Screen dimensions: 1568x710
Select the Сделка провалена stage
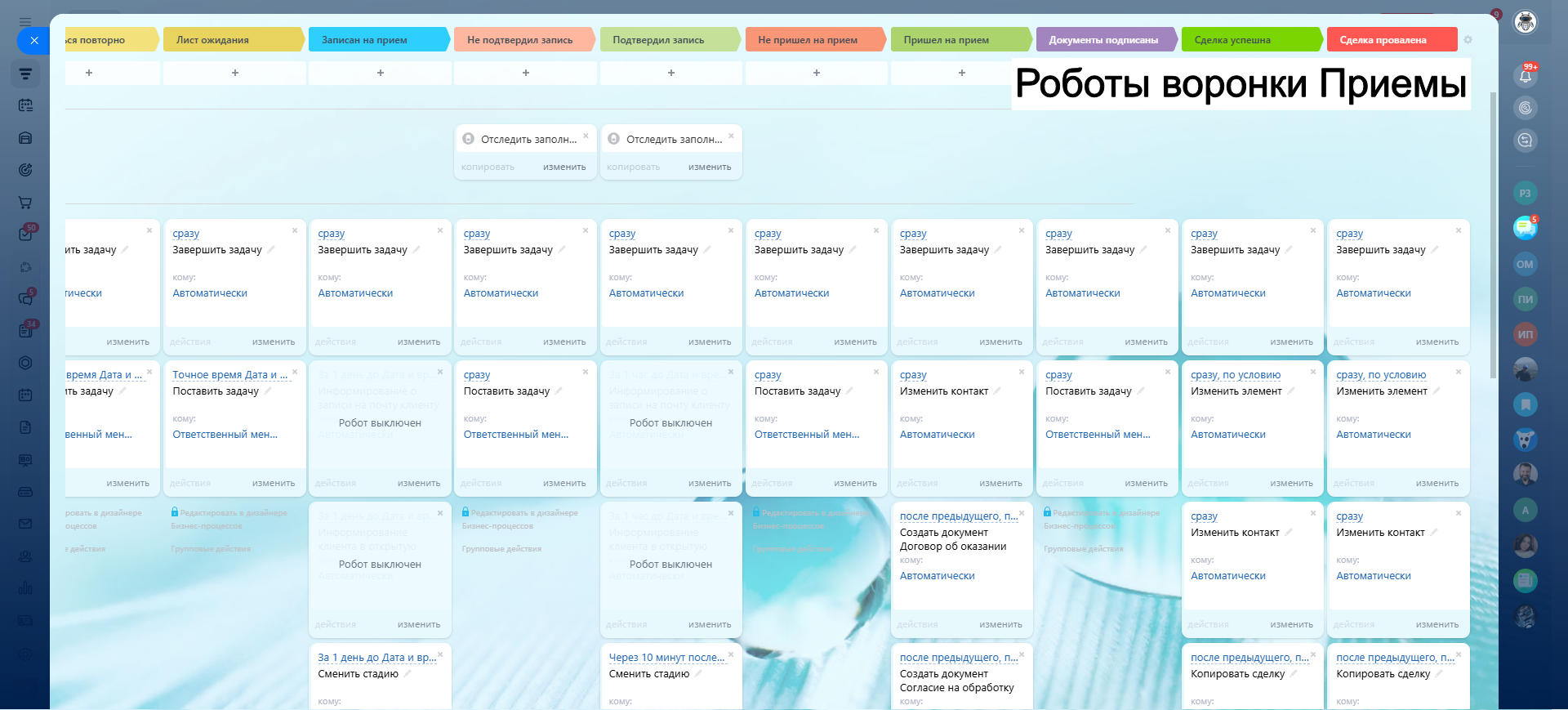pyautogui.click(x=1392, y=40)
